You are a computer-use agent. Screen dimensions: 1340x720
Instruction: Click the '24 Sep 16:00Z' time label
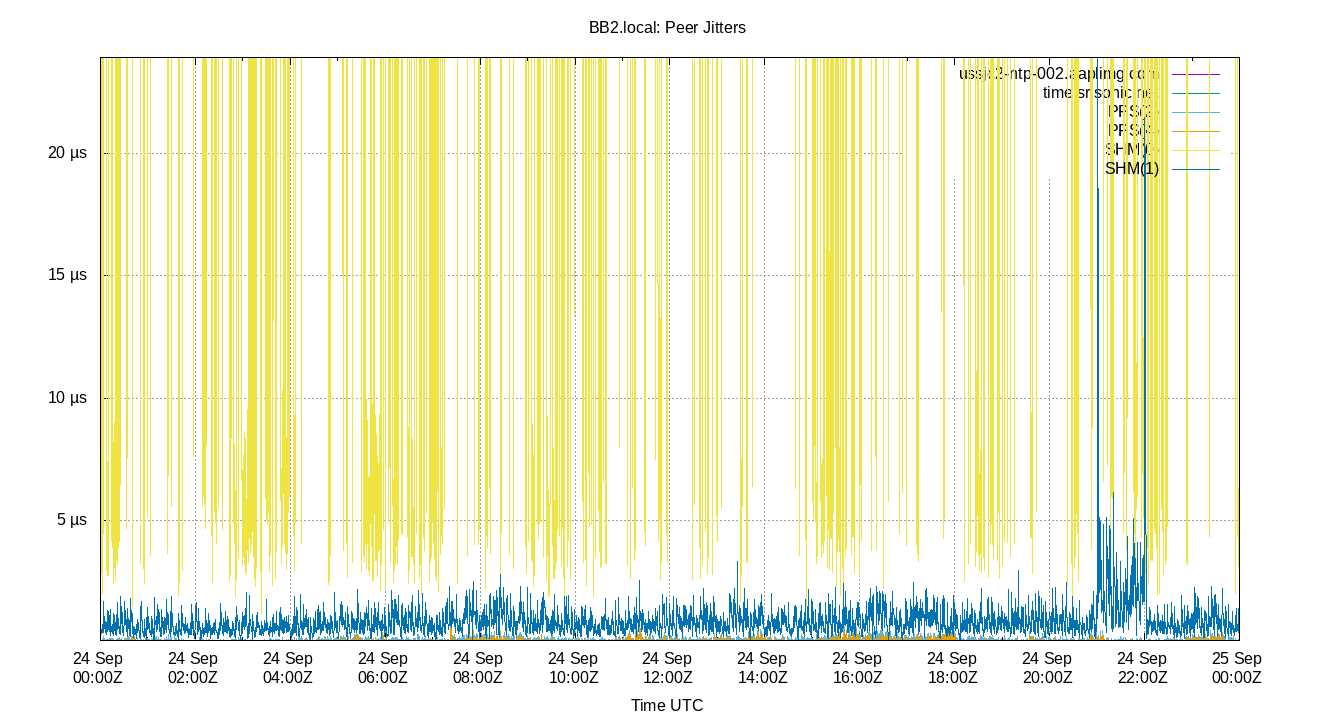[x=857, y=668]
